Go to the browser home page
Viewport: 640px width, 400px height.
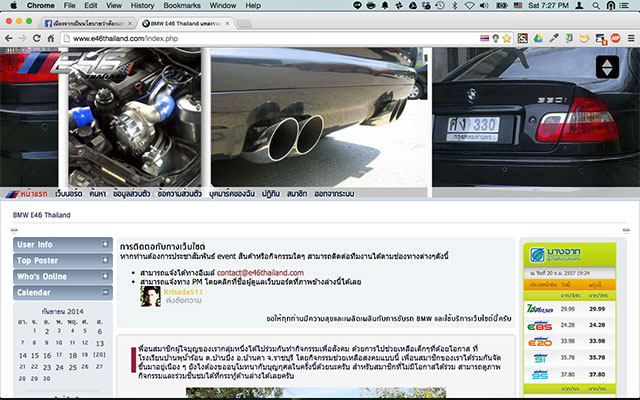point(51,38)
